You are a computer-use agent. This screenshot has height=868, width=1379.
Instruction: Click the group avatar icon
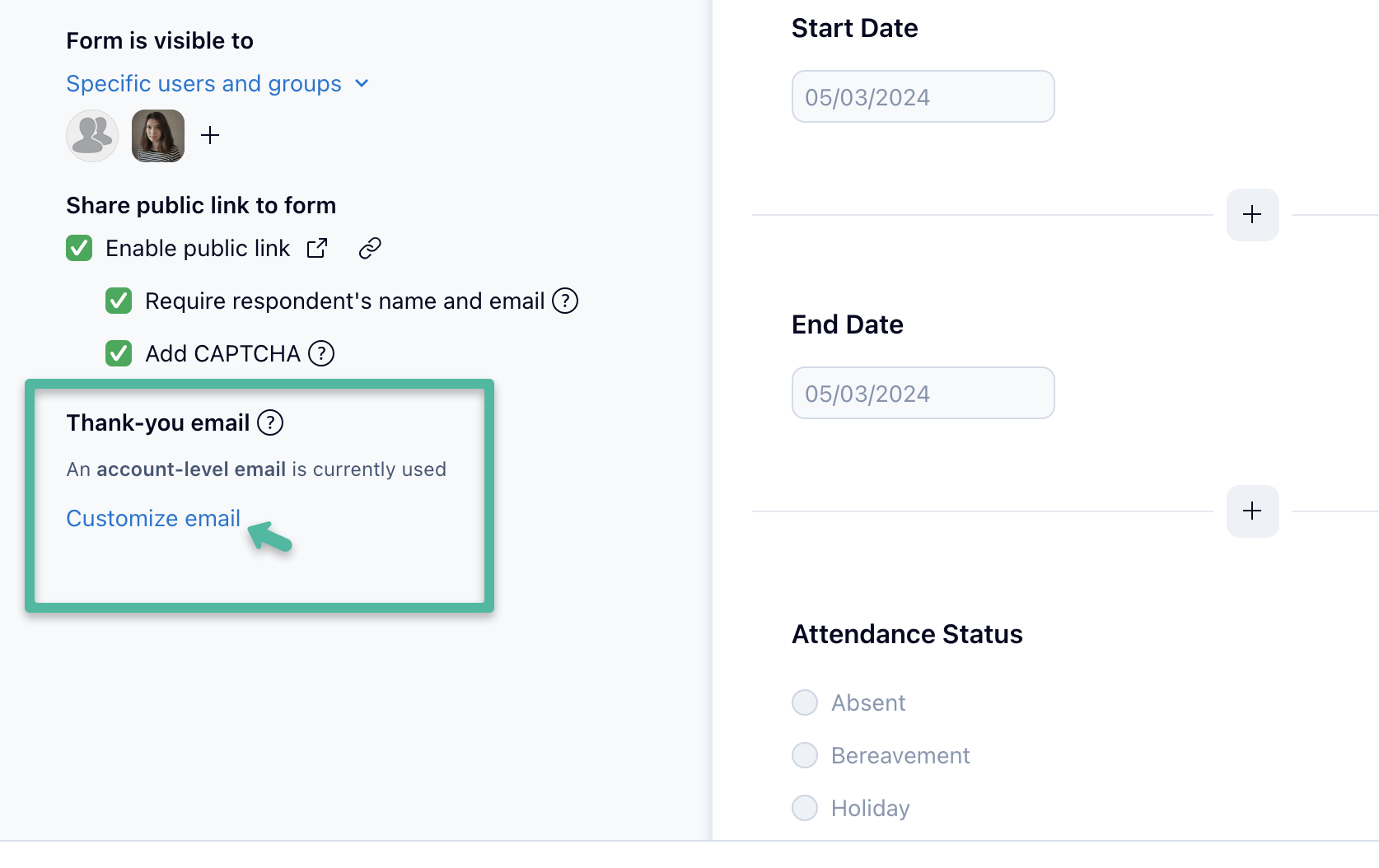click(x=92, y=136)
